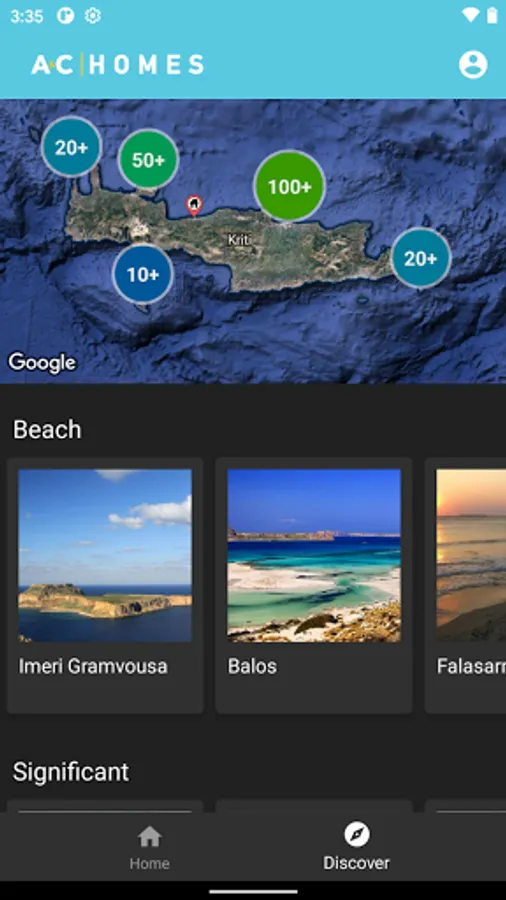Tap the Kriti label on the map
This screenshot has height=900, width=506.
pos(240,240)
